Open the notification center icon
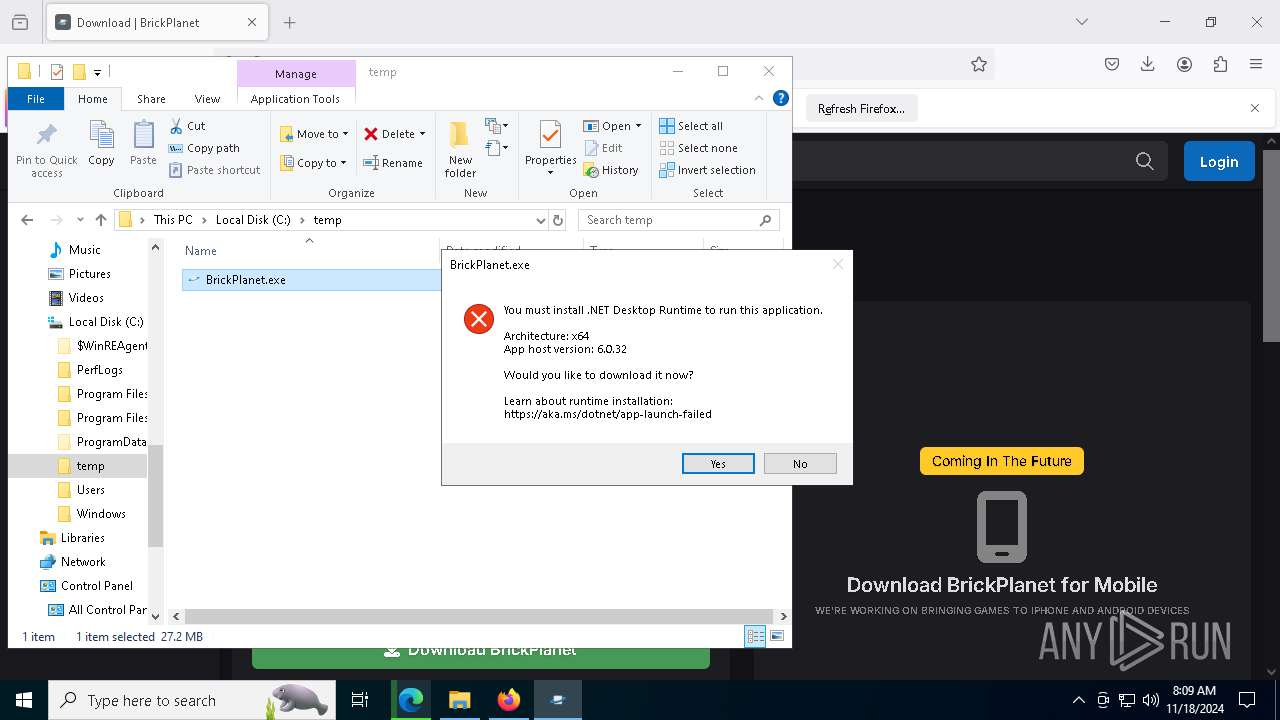This screenshot has height=720, width=1280. (1247, 700)
